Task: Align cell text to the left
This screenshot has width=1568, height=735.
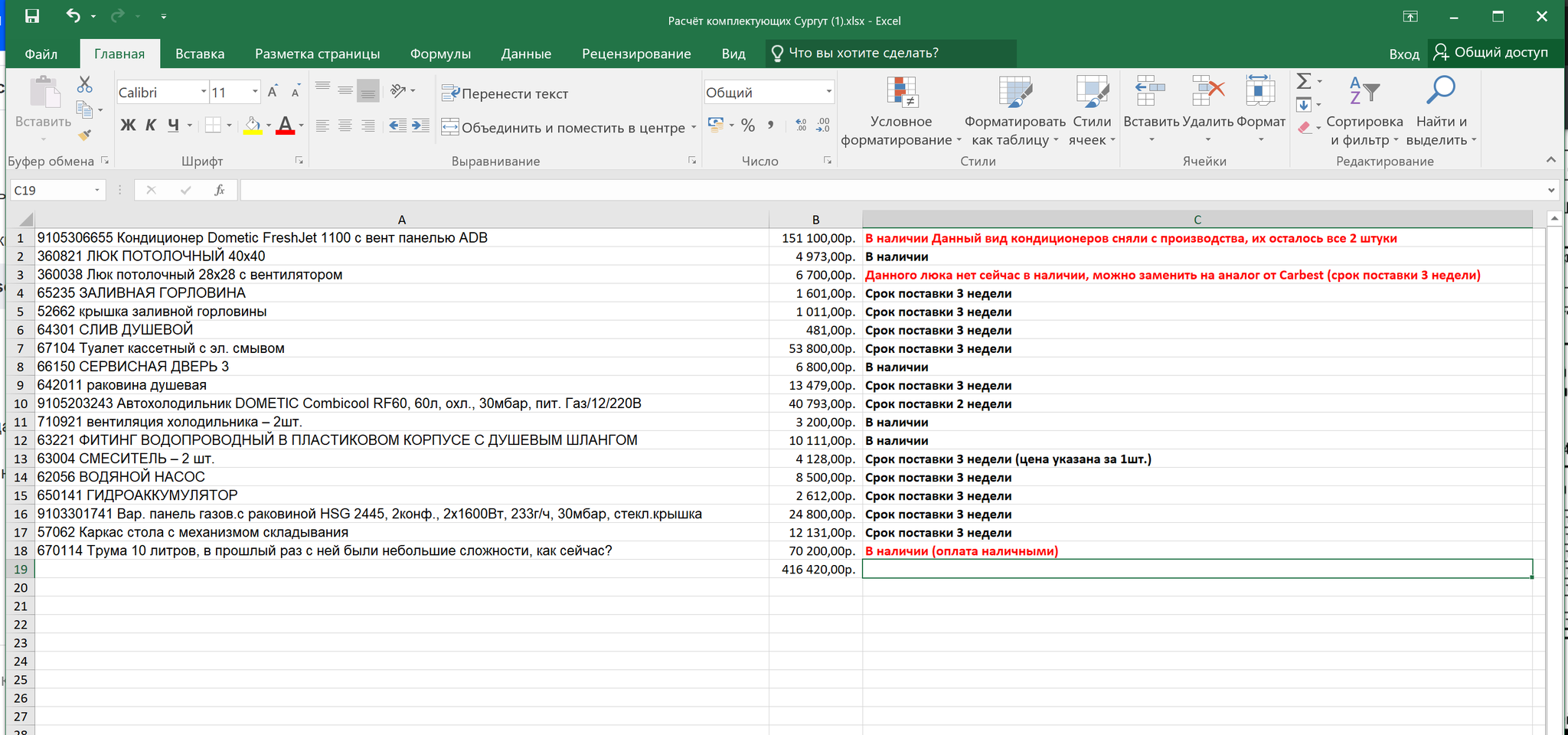Action: click(x=323, y=126)
